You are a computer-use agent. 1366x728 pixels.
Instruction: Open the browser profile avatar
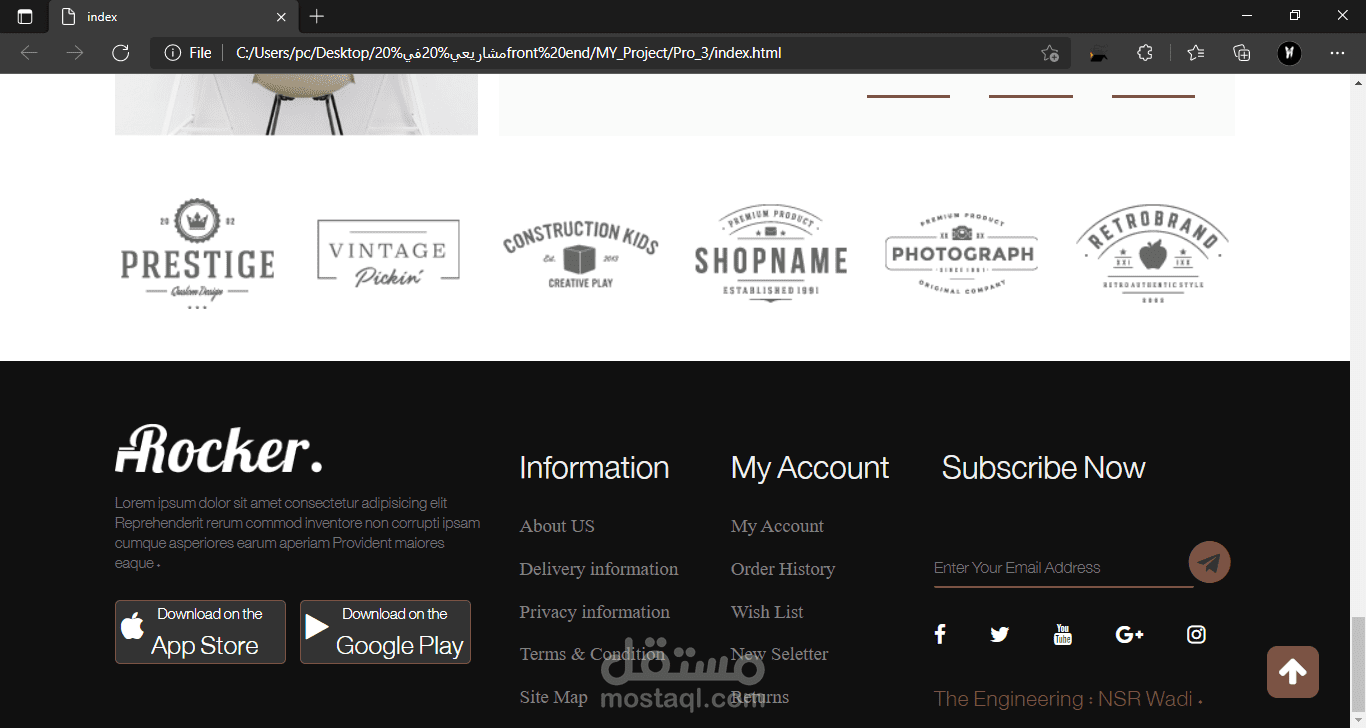pyautogui.click(x=1290, y=53)
